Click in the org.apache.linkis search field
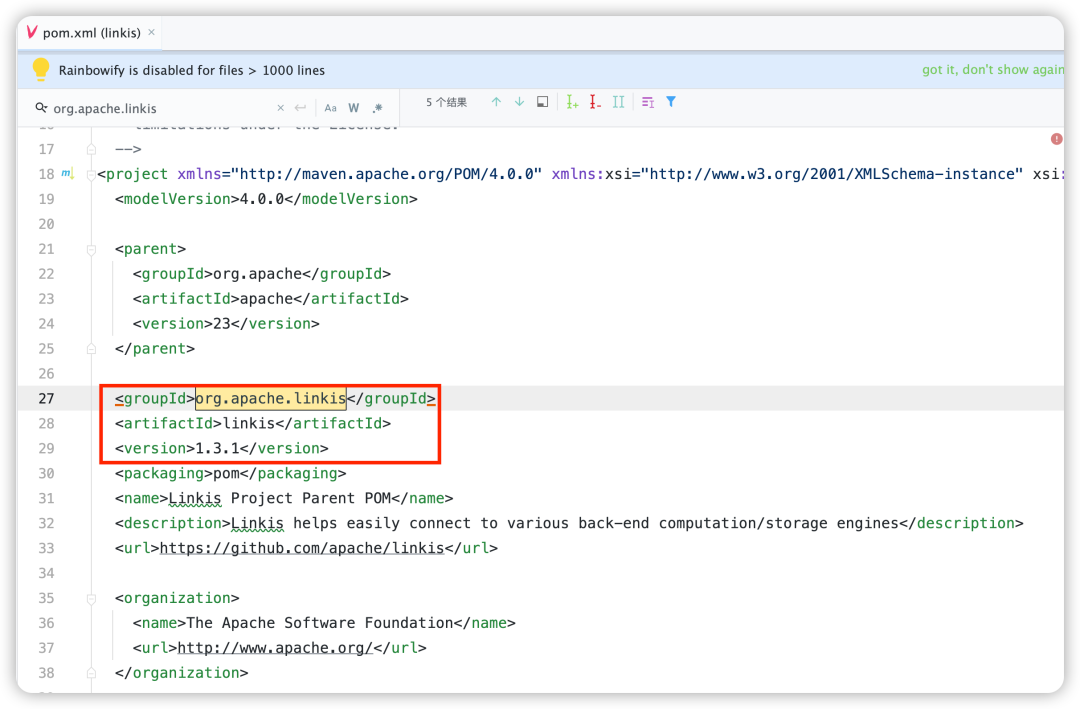The width and height of the screenshot is (1080, 709). click(162, 108)
